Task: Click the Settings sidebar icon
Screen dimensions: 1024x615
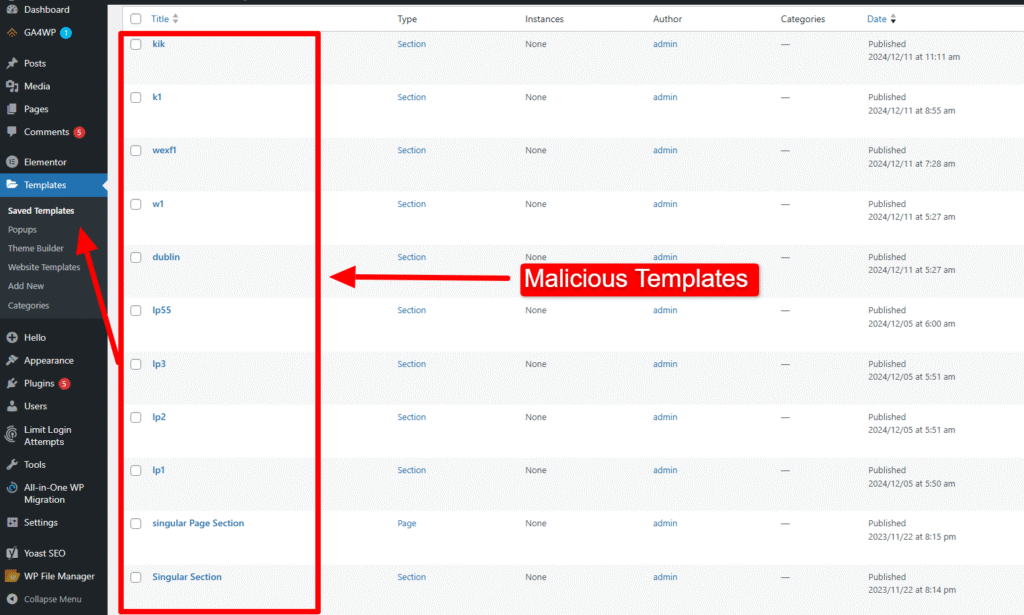Action: pyautogui.click(x=12, y=523)
